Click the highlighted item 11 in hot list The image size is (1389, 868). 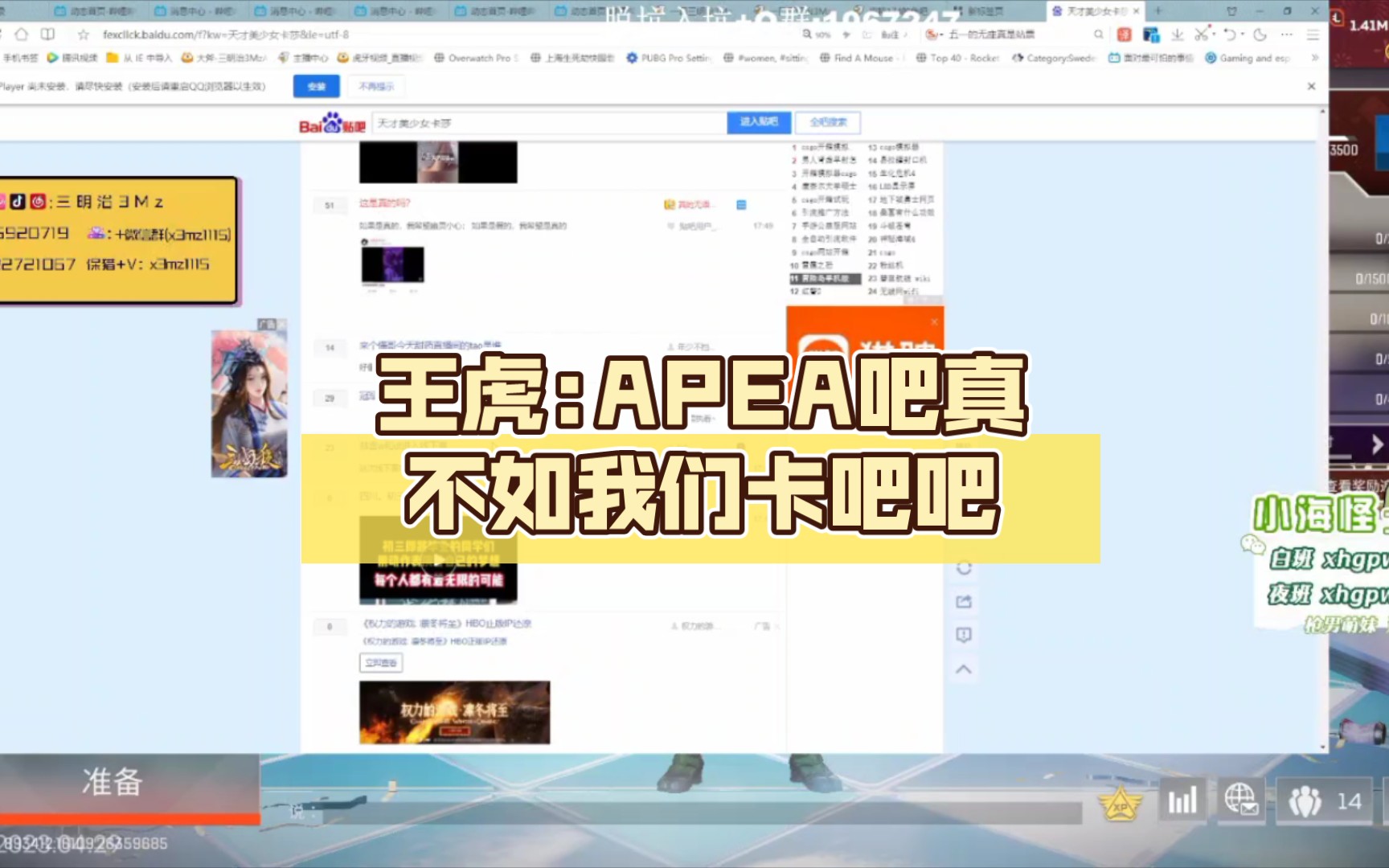[825, 278]
